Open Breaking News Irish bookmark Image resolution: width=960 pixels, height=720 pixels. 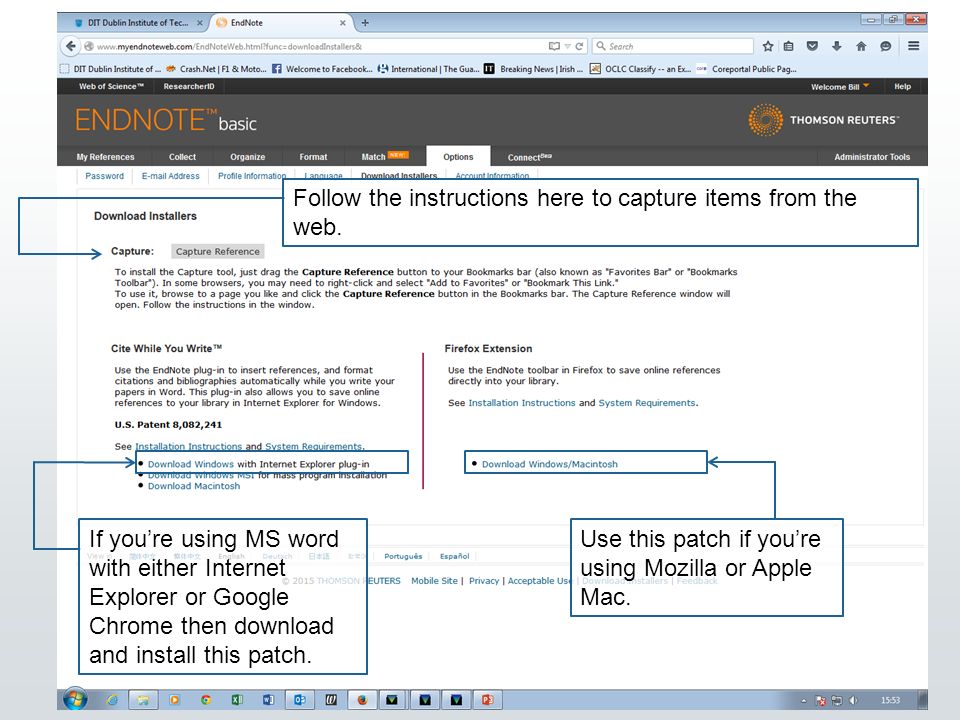(x=533, y=69)
